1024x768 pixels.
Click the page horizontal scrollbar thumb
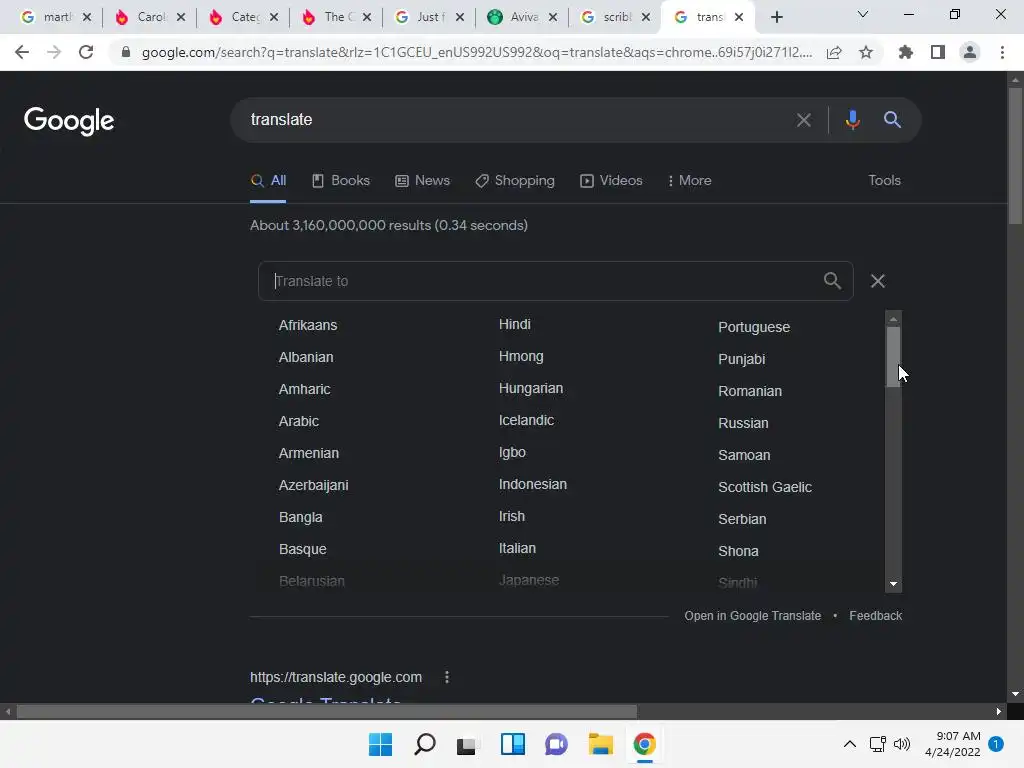pyautogui.click(x=327, y=711)
